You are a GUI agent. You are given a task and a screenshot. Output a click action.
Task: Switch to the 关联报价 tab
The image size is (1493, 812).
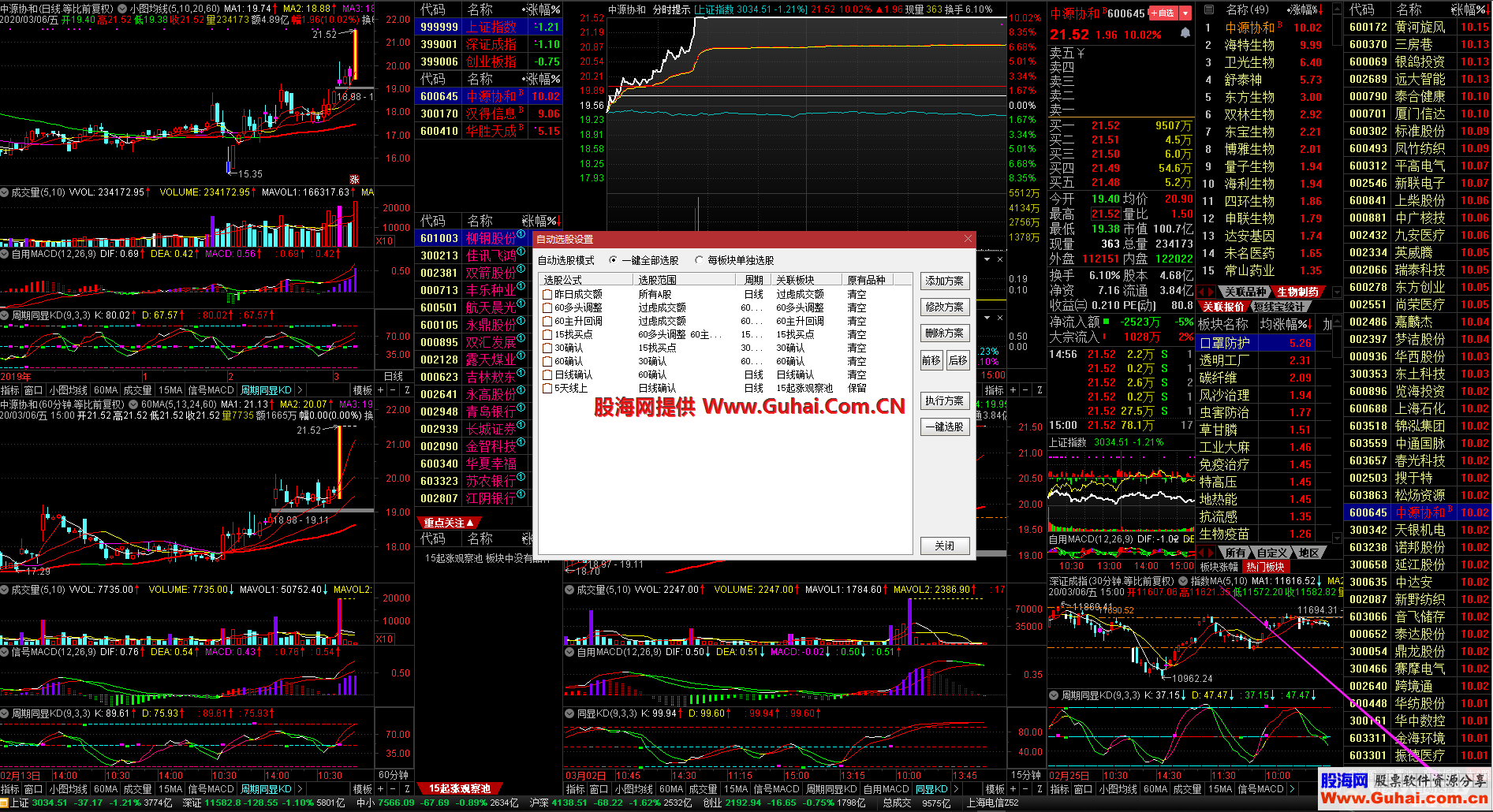[x=1222, y=307]
